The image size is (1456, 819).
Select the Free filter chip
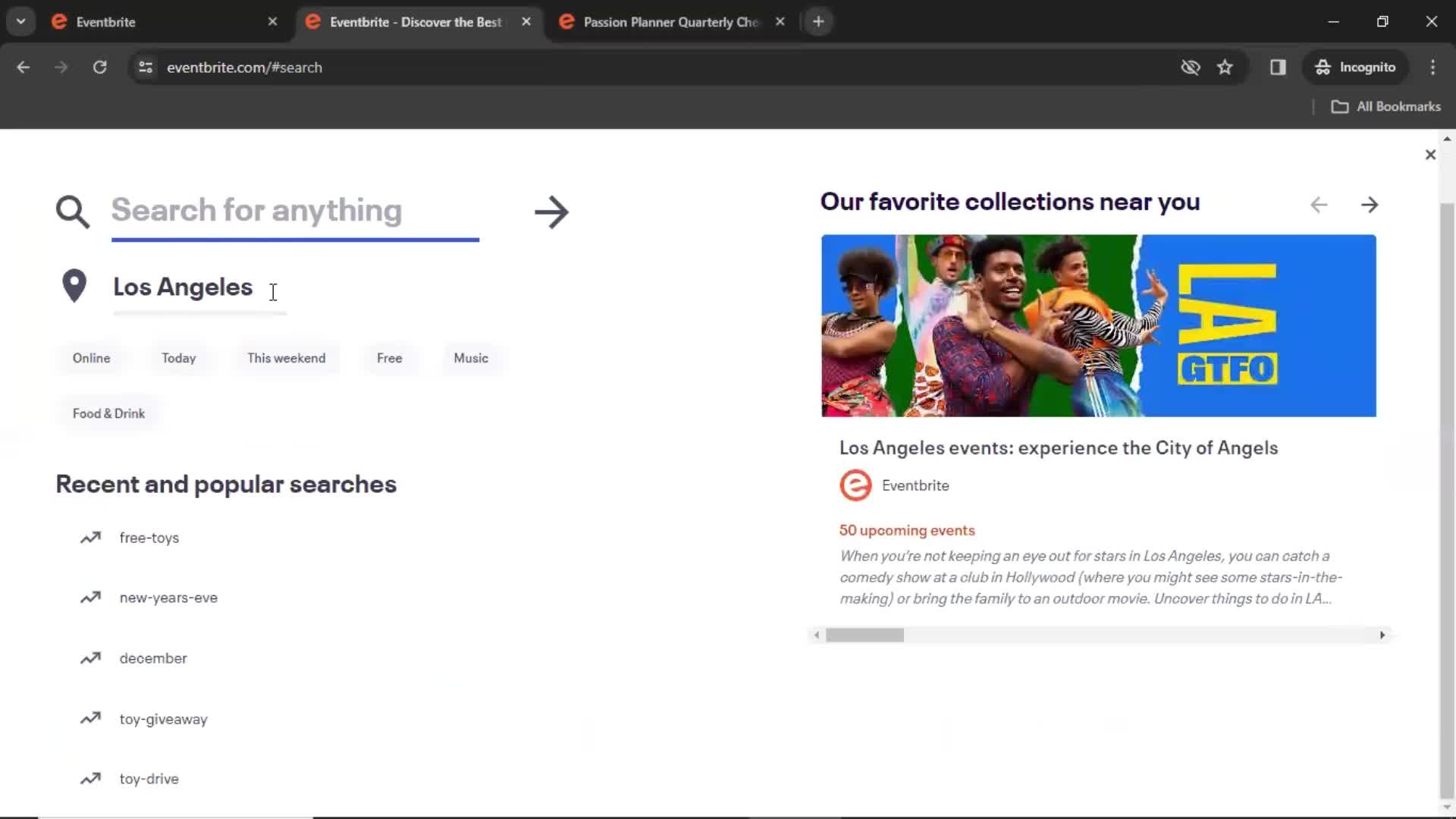click(x=389, y=358)
